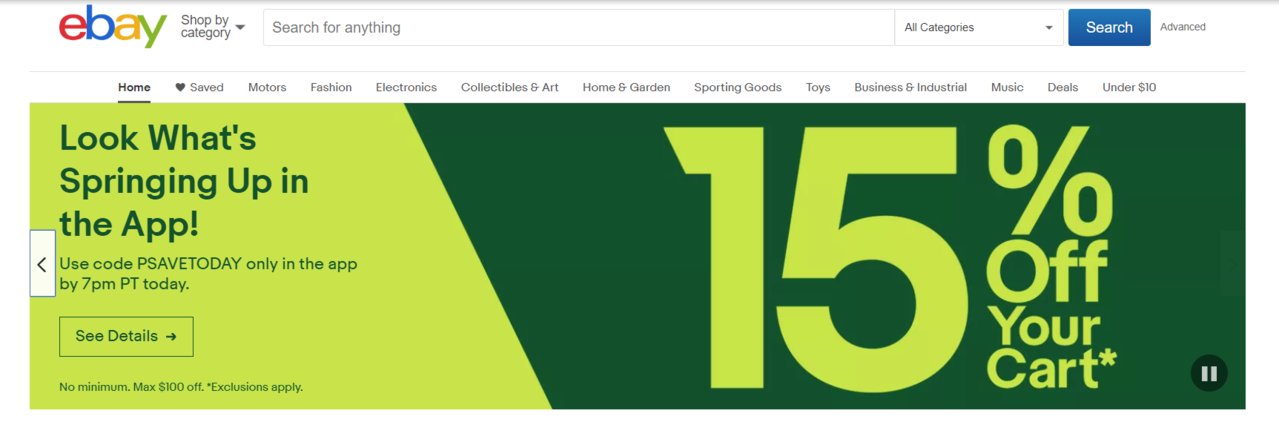Go to next banner slide
1279x422 pixels.
point(1232,264)
